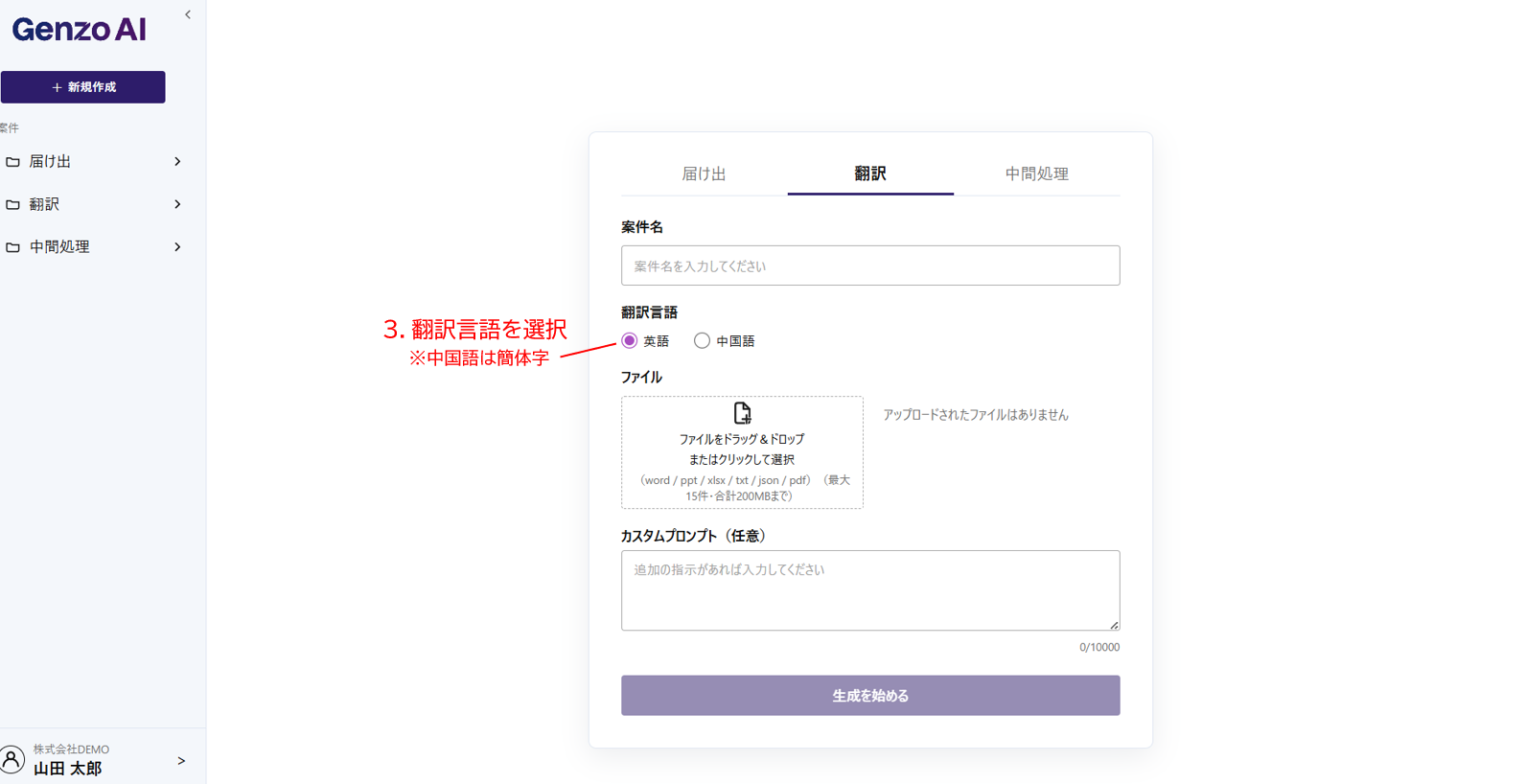
Task: Focus the 案件名 input field
Action: (x=870, y=265)
